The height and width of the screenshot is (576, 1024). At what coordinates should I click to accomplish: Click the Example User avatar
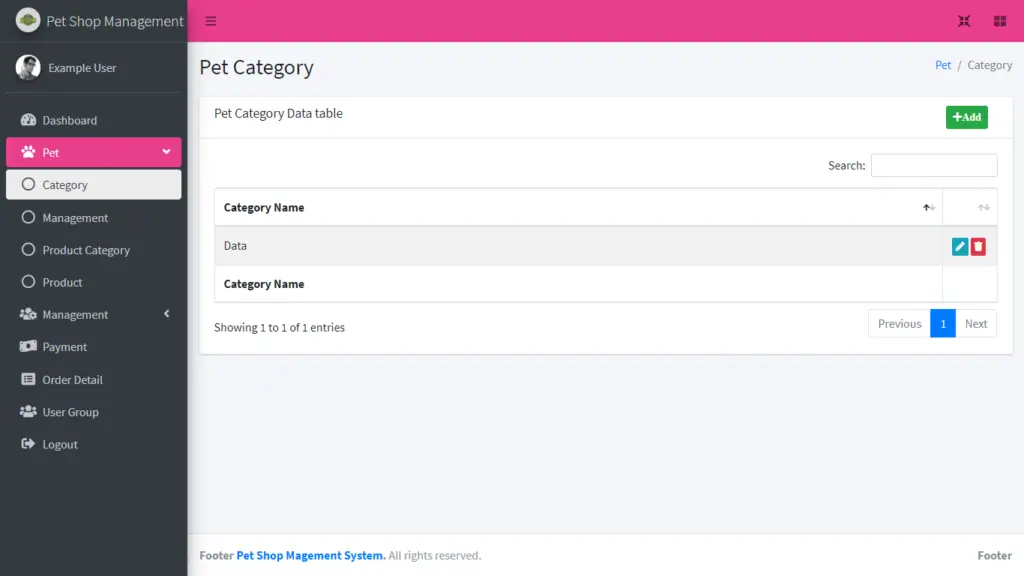pos(28,67)
